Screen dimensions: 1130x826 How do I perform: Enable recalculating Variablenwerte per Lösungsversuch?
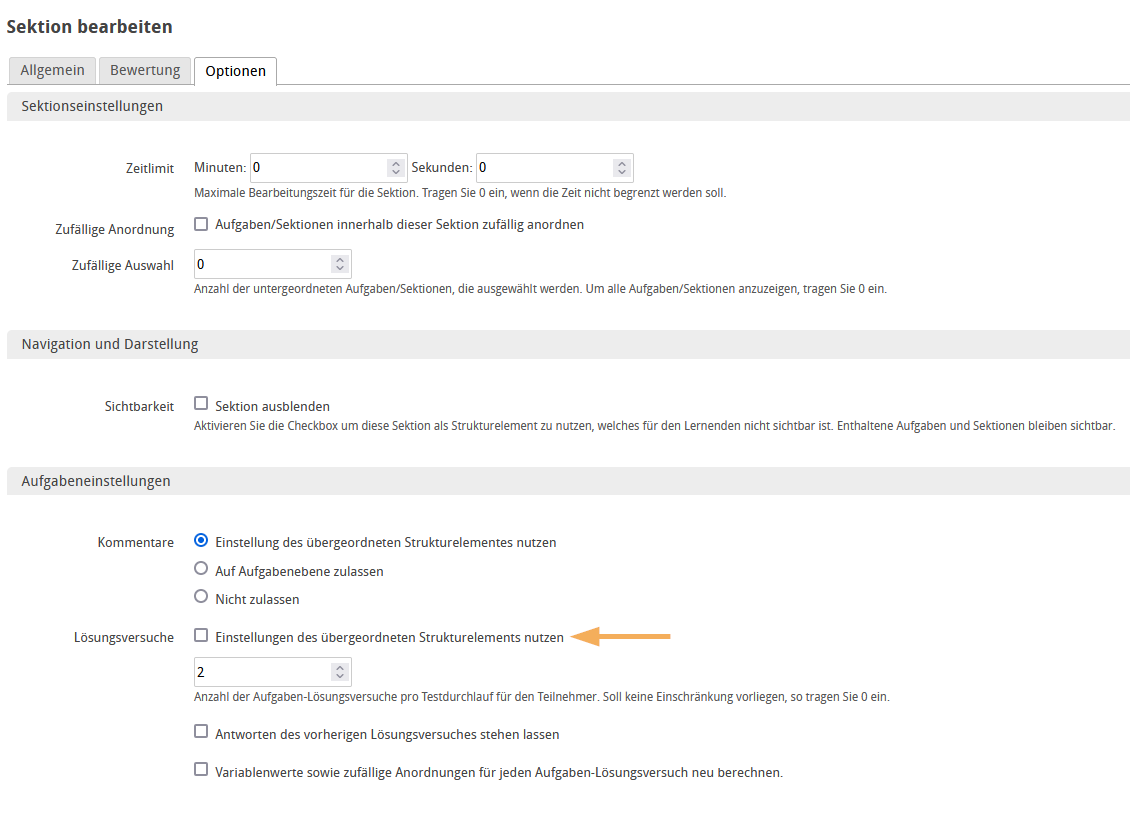click(x=200, y=772)
